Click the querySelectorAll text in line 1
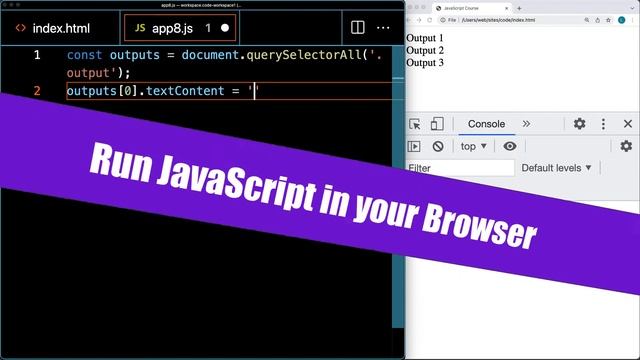Image resolution: width=640 pixels, height=360 pixels. pos(304,55)
